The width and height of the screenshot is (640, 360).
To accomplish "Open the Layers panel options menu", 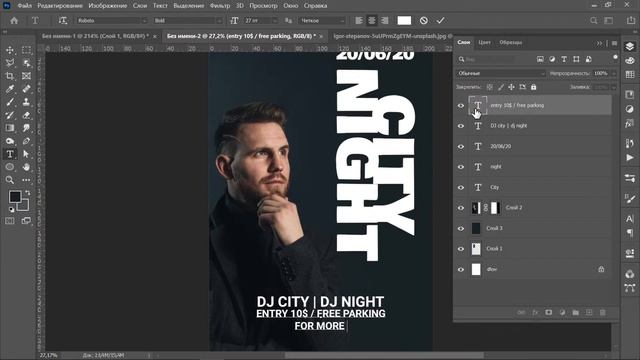I will [x=614, y=43].
